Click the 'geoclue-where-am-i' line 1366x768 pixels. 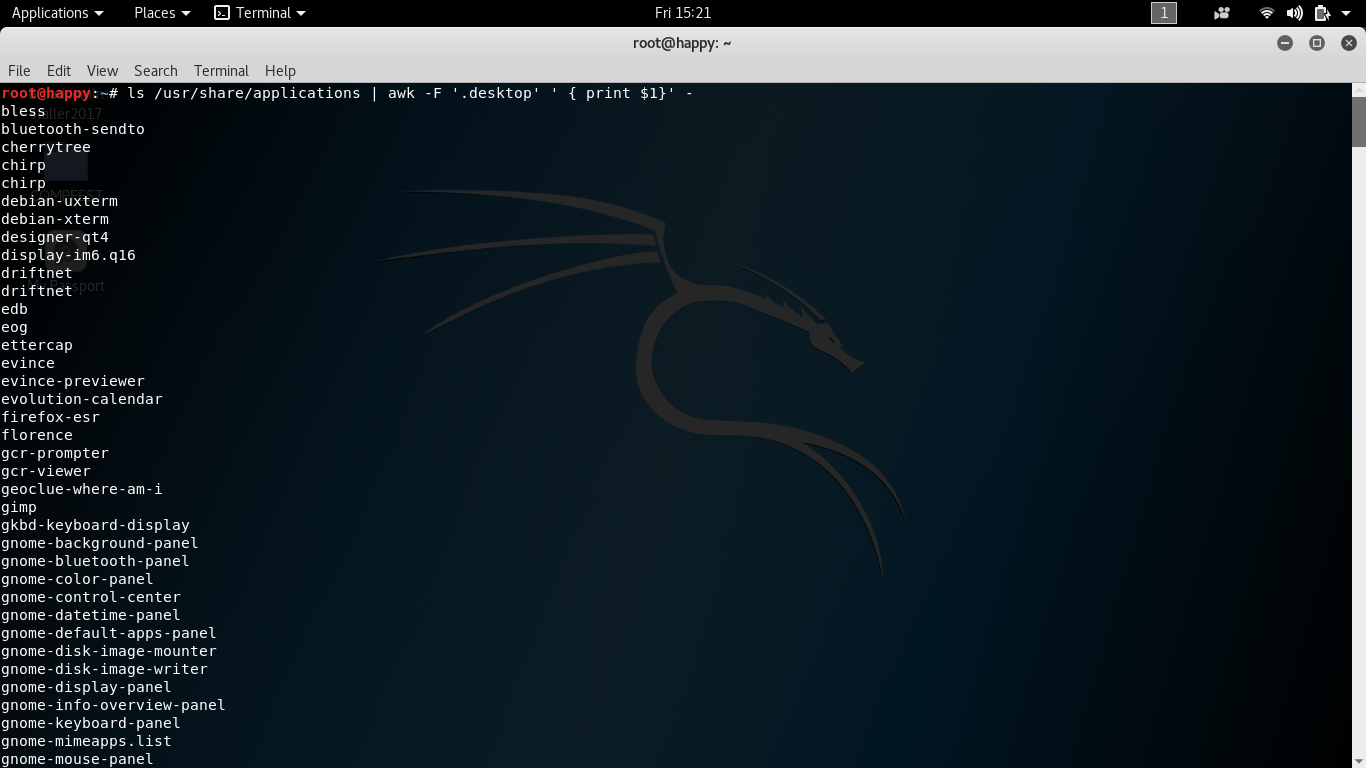(x=82, y=489)
